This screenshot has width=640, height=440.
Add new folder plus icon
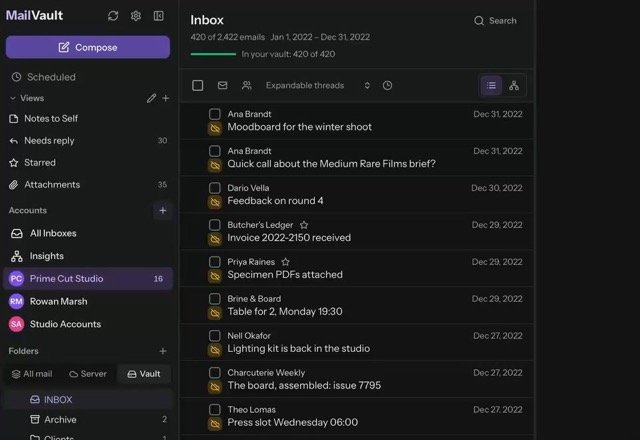(x=163, y=351)
